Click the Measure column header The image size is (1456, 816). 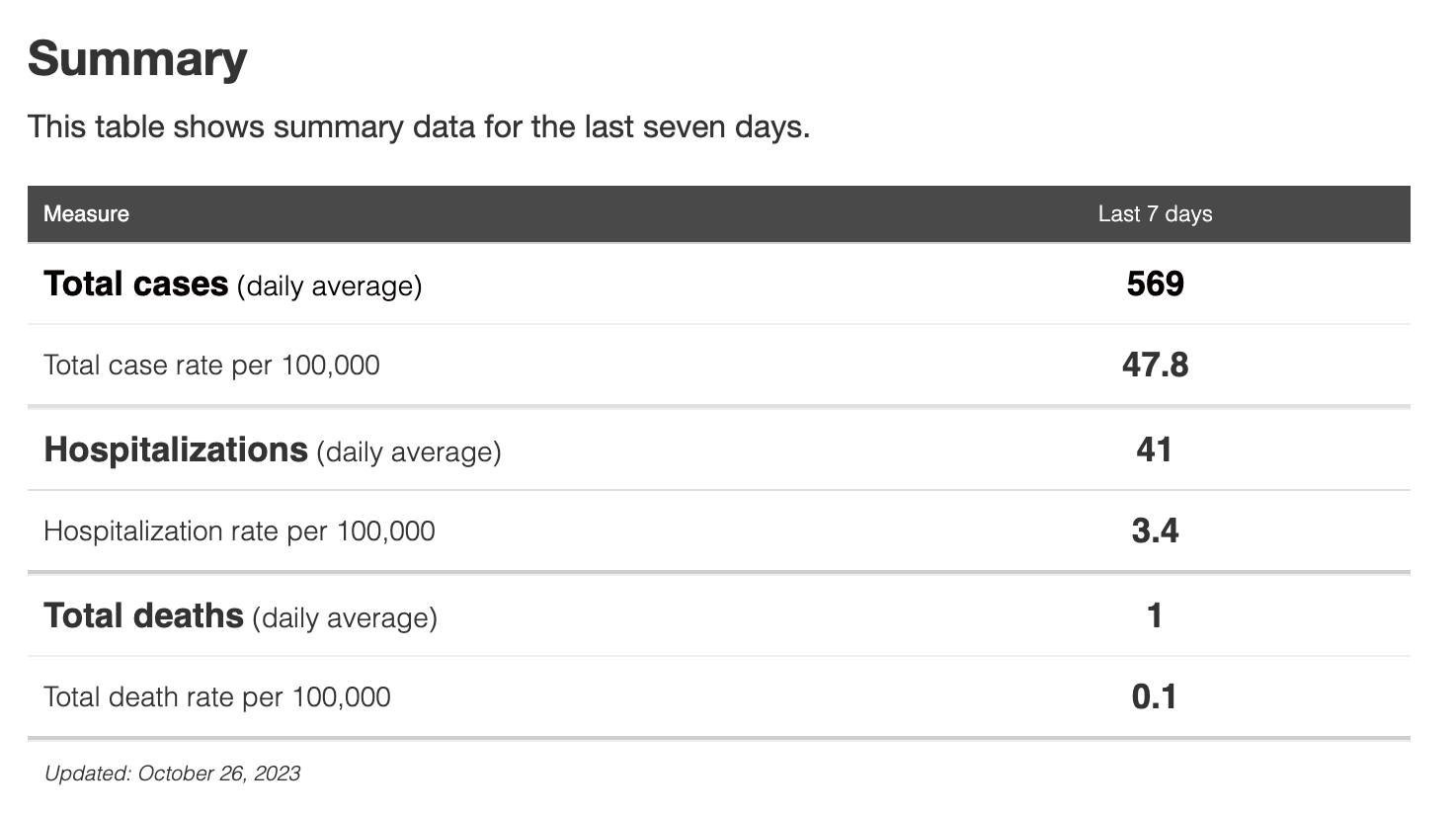pos(86,214)
